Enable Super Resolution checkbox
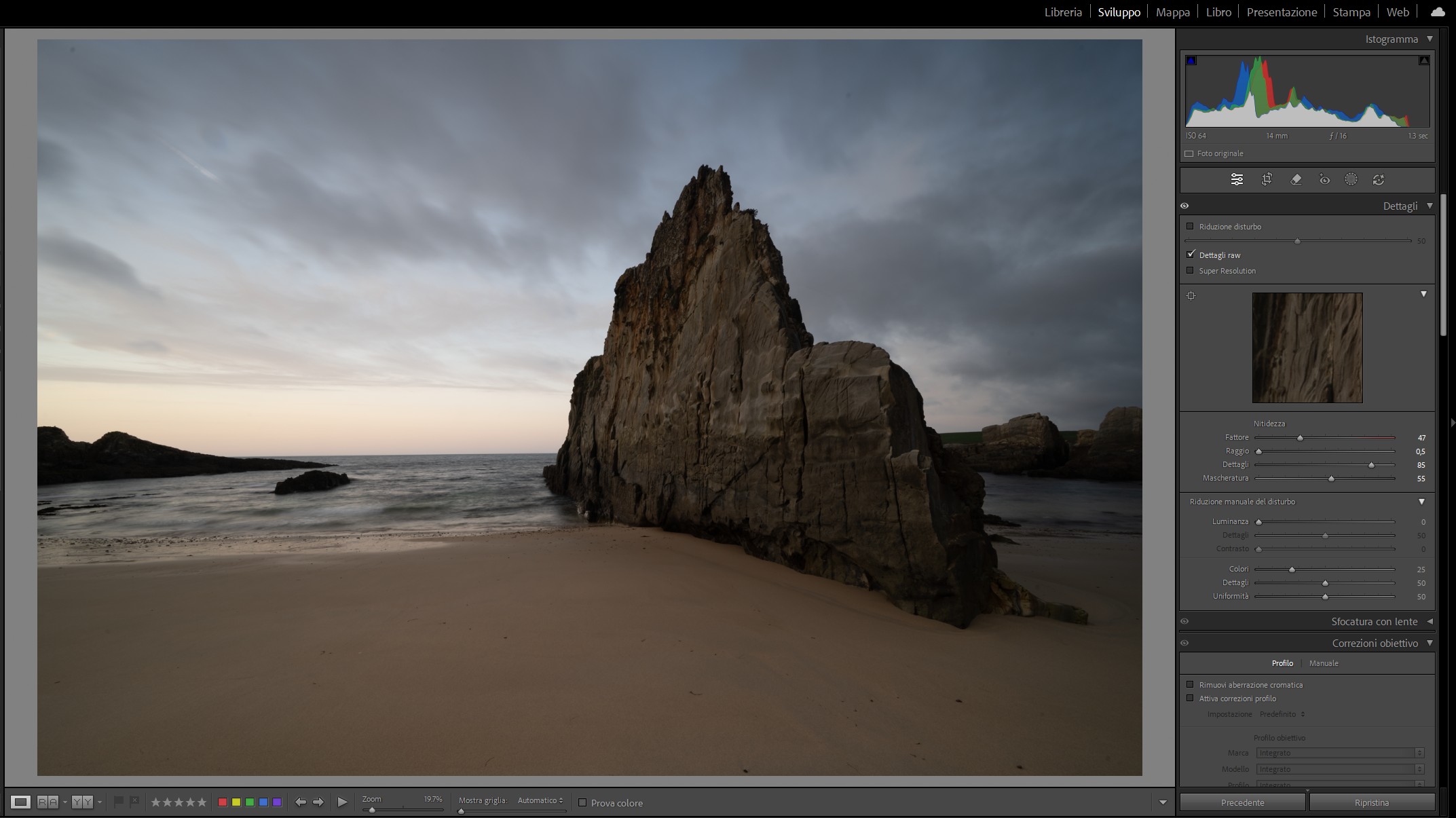 click(1190, 271)
